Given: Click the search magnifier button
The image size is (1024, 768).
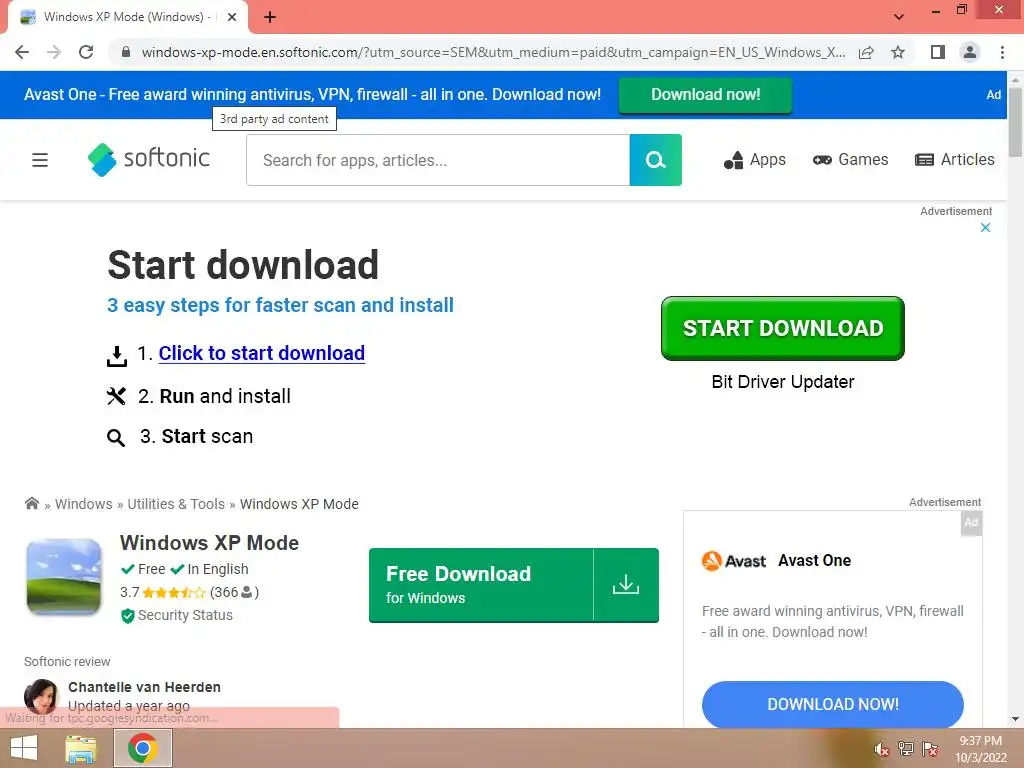Looking at the screenshot, I should tap(656, 160).
